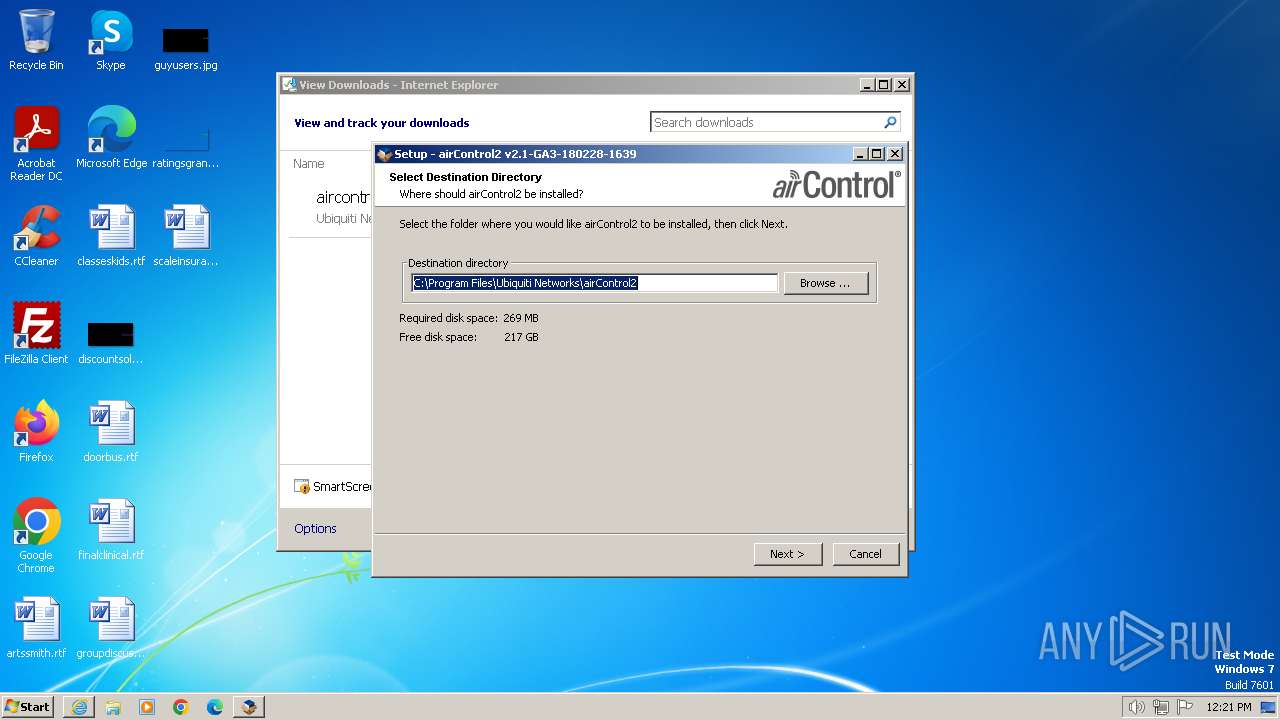Close the airControl2 setup window
1280x720 pixels.
coord(895,154)
